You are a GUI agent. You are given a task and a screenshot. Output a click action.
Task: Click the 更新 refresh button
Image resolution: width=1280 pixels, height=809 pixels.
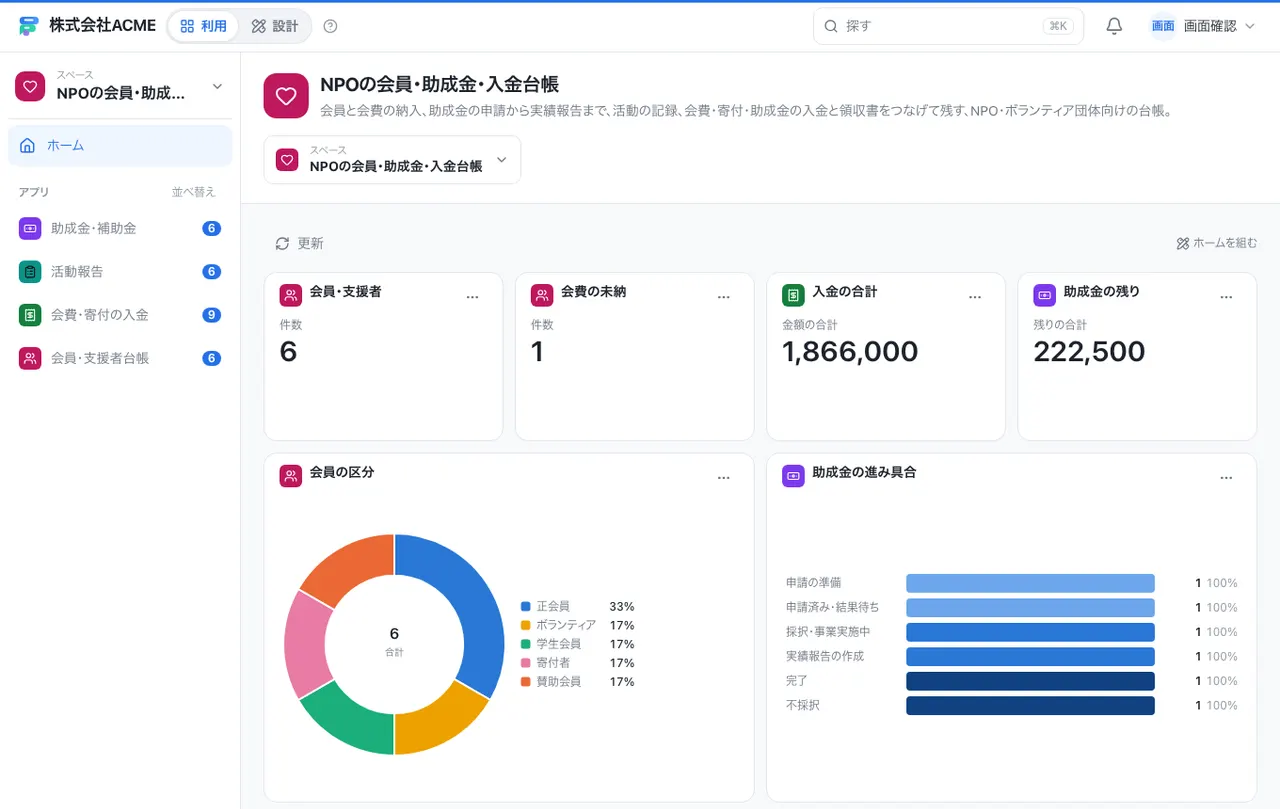(x=299, y=243)
